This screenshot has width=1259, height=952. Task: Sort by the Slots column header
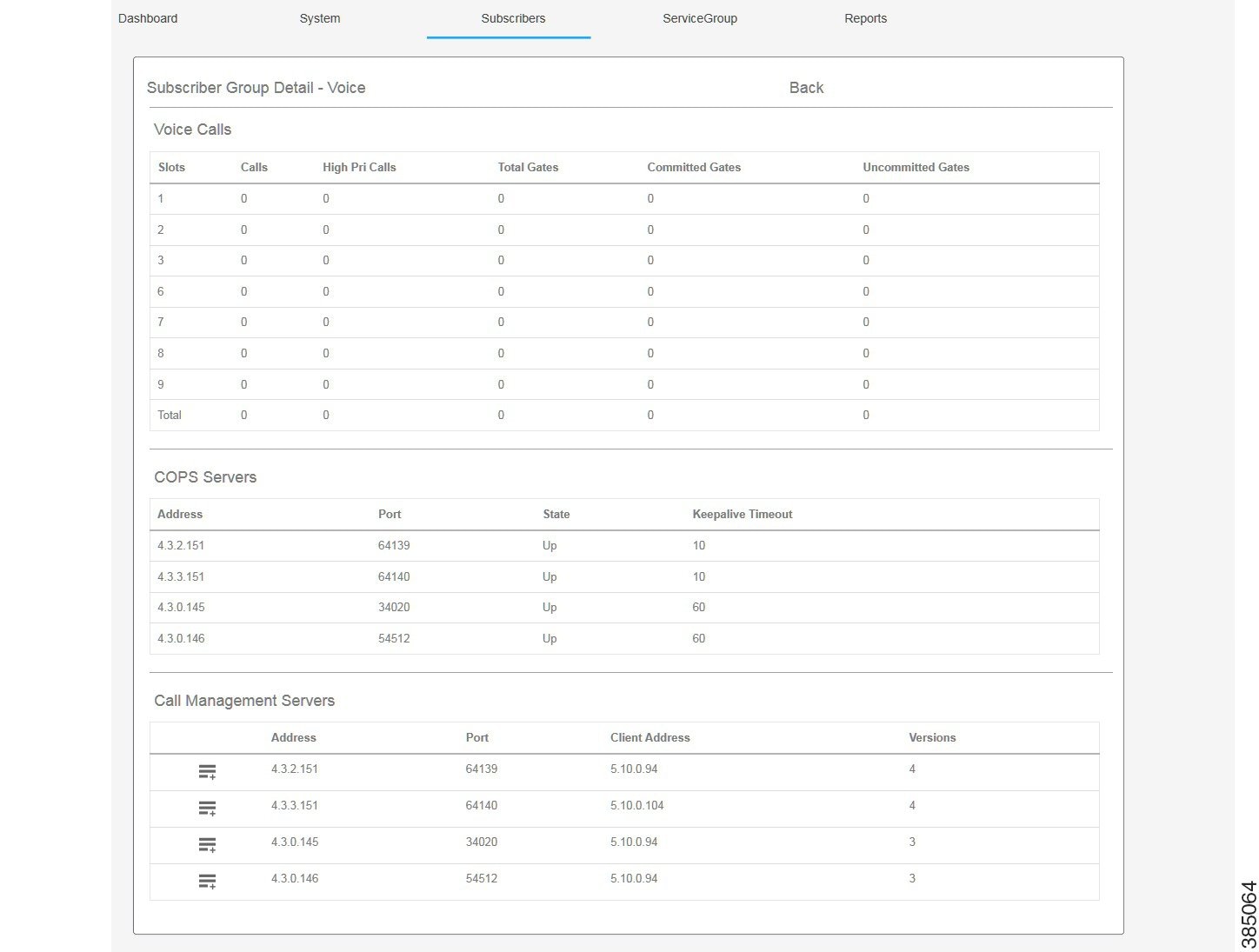click(x=171, y=167)
